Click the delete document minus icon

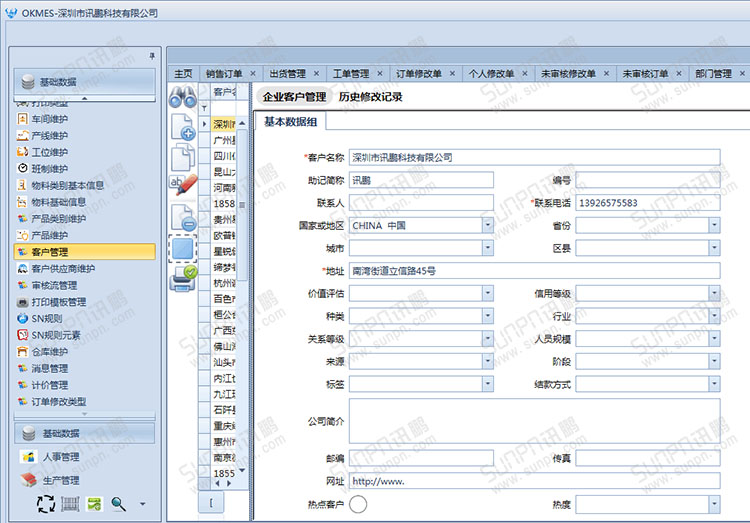tap(182, 217)
